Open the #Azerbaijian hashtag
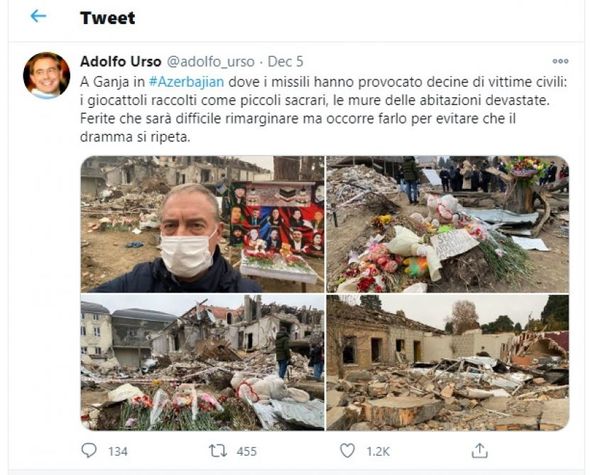The image size is (590, 475). [186, 81]
